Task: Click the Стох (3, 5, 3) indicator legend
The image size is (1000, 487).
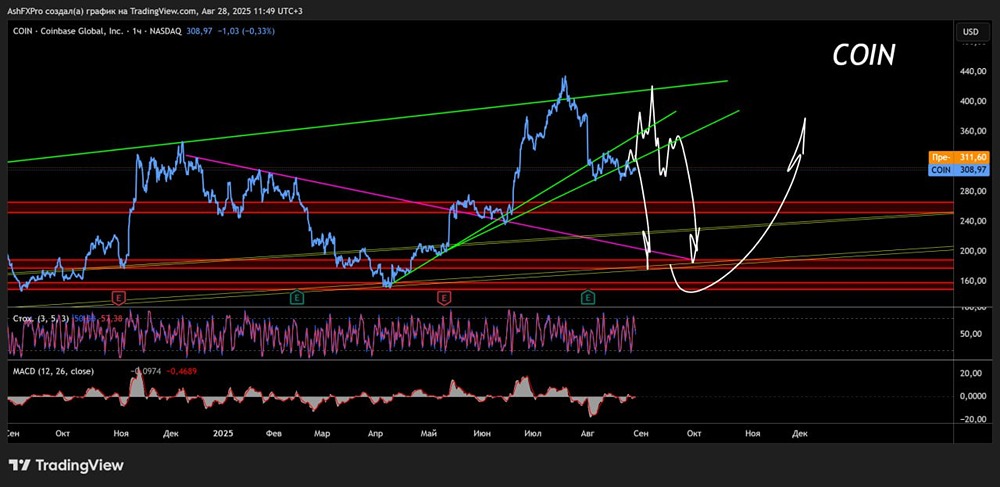Action: click(x=41, y=318)
